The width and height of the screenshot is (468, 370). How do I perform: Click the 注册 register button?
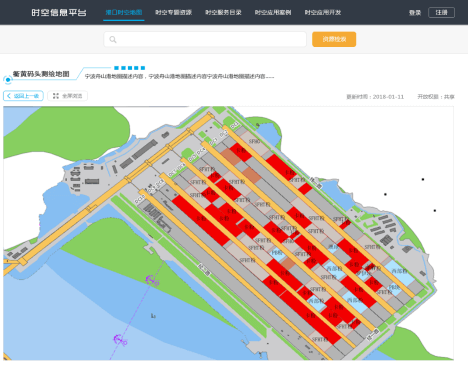point(441,13)
